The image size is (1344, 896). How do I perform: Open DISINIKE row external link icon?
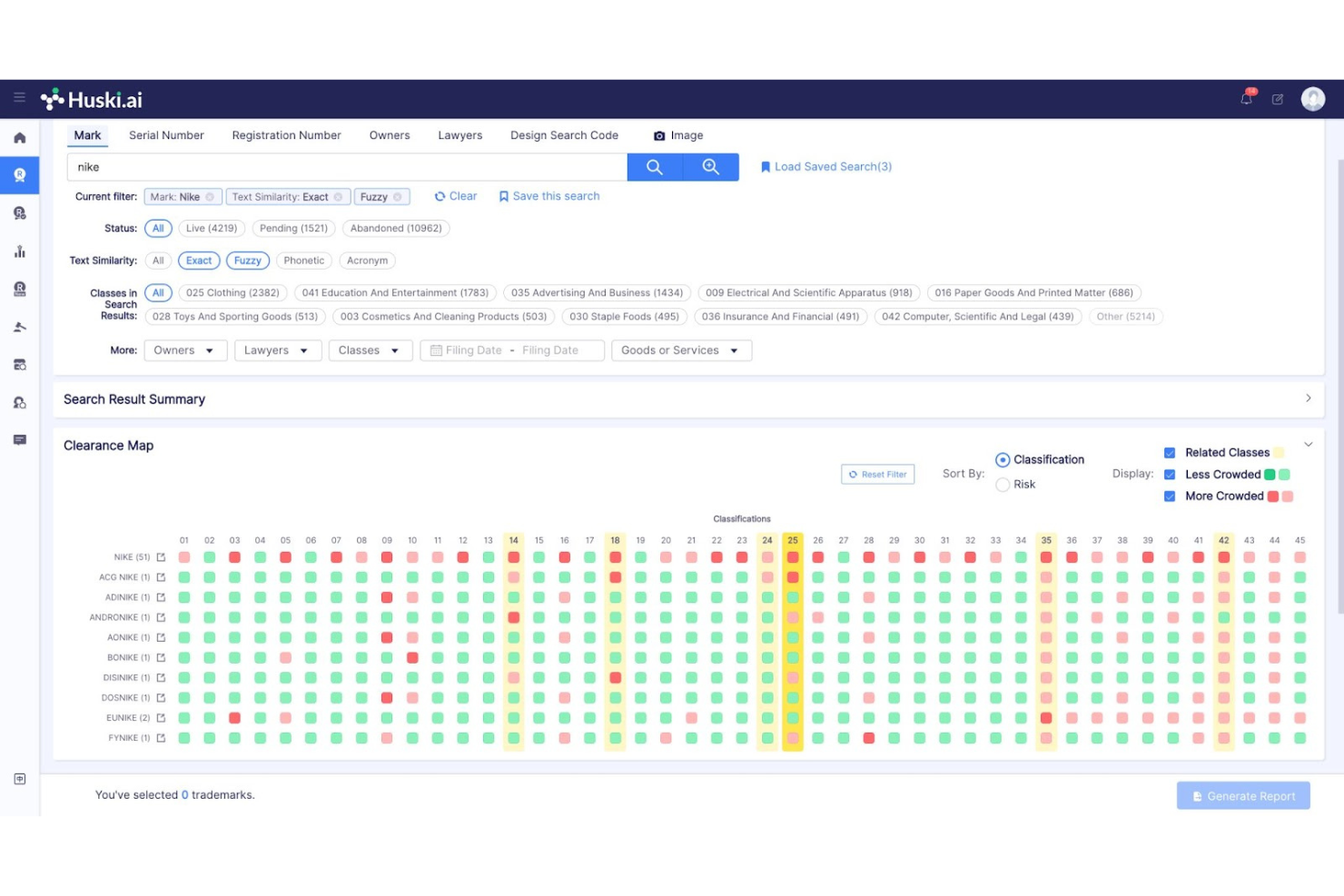(x=161, y=678)
